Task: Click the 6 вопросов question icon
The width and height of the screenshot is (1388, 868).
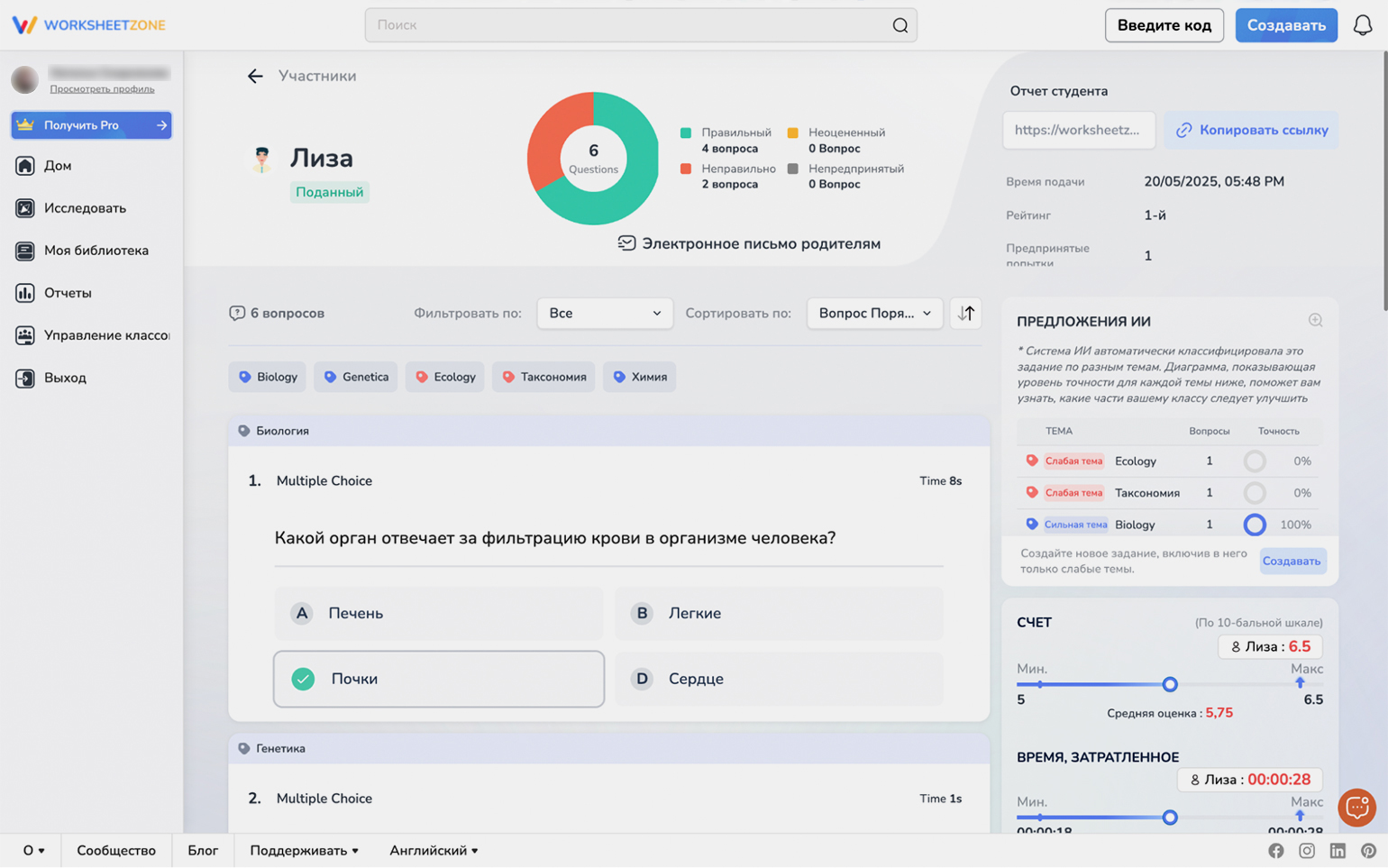Action: click(237, 314)
